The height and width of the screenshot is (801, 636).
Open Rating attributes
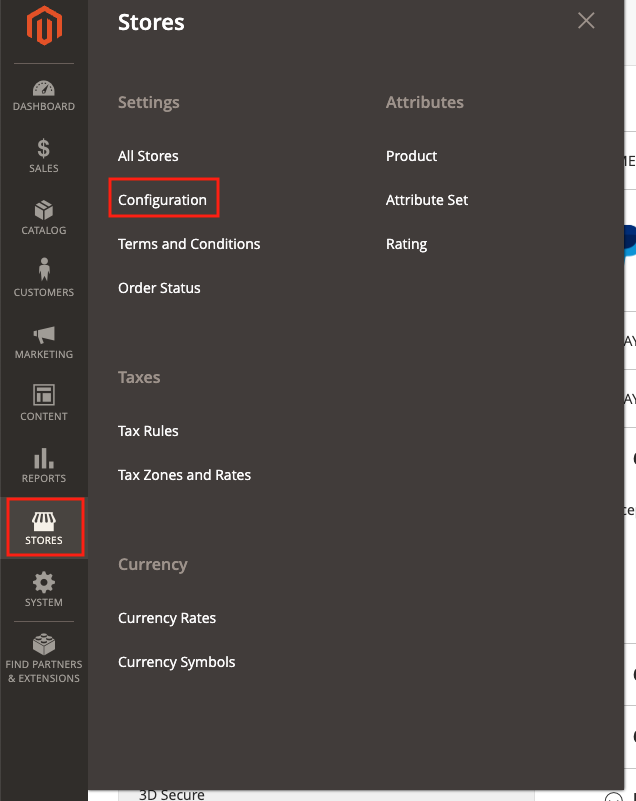tap(406, 244)
